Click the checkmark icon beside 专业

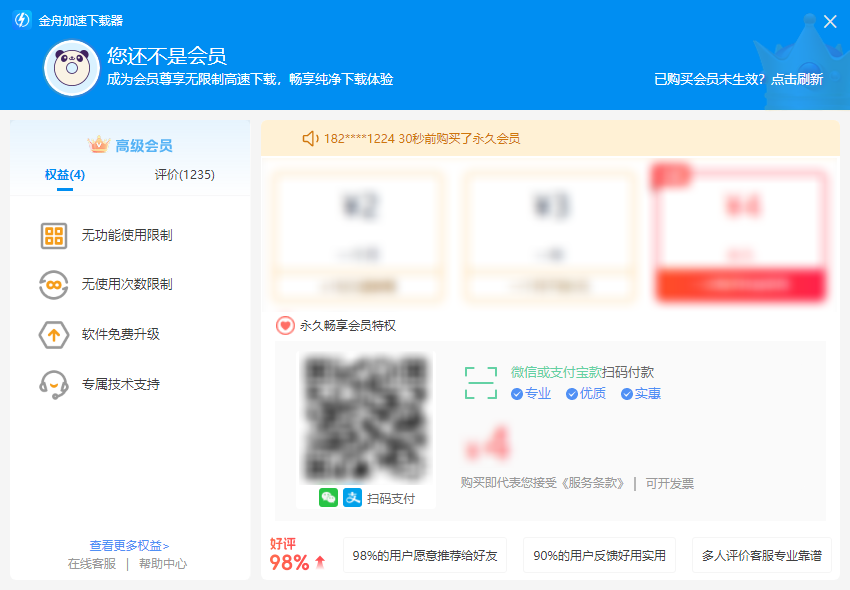[517, 394]
